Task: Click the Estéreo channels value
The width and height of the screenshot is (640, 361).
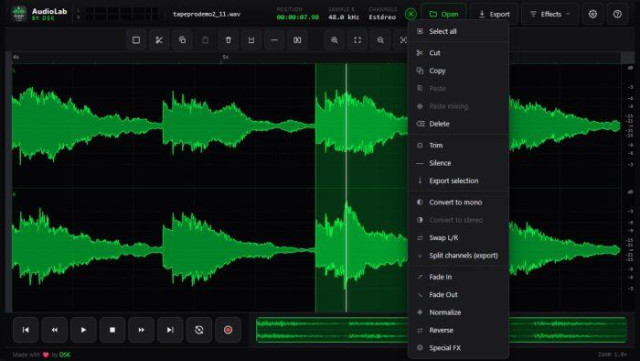Action: (382, 17)
